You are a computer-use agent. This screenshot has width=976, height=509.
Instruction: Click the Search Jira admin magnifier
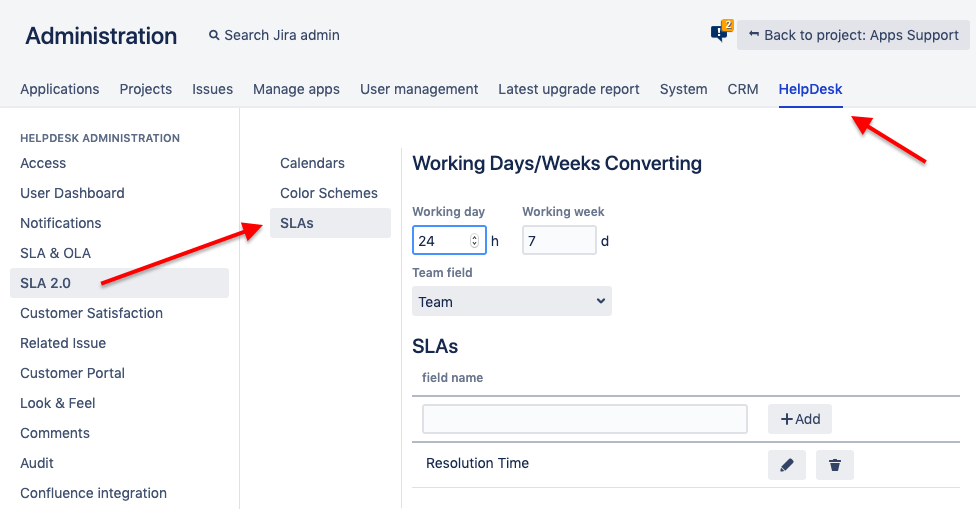pos(214,36)
